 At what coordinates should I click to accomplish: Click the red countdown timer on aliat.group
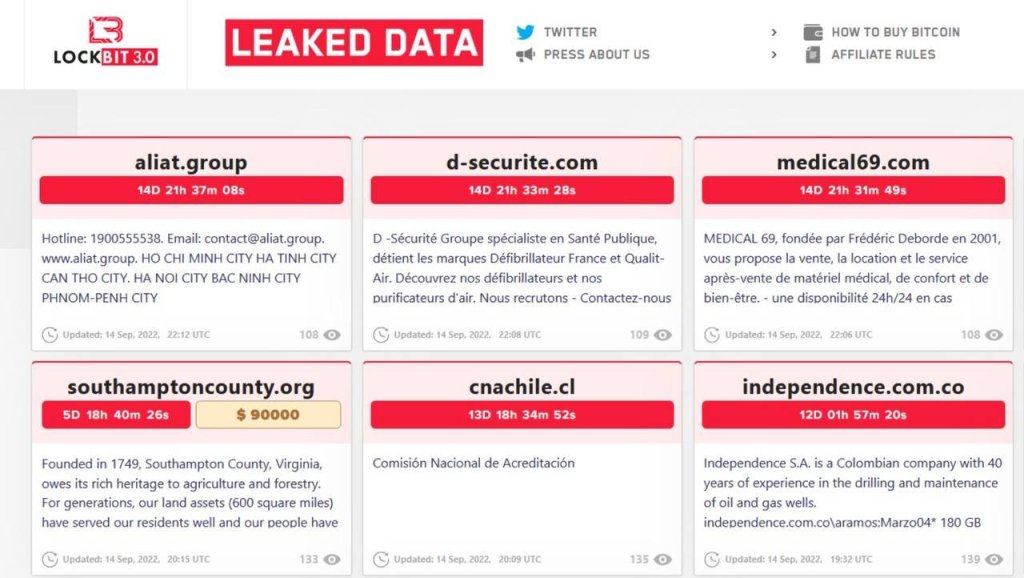191,190
